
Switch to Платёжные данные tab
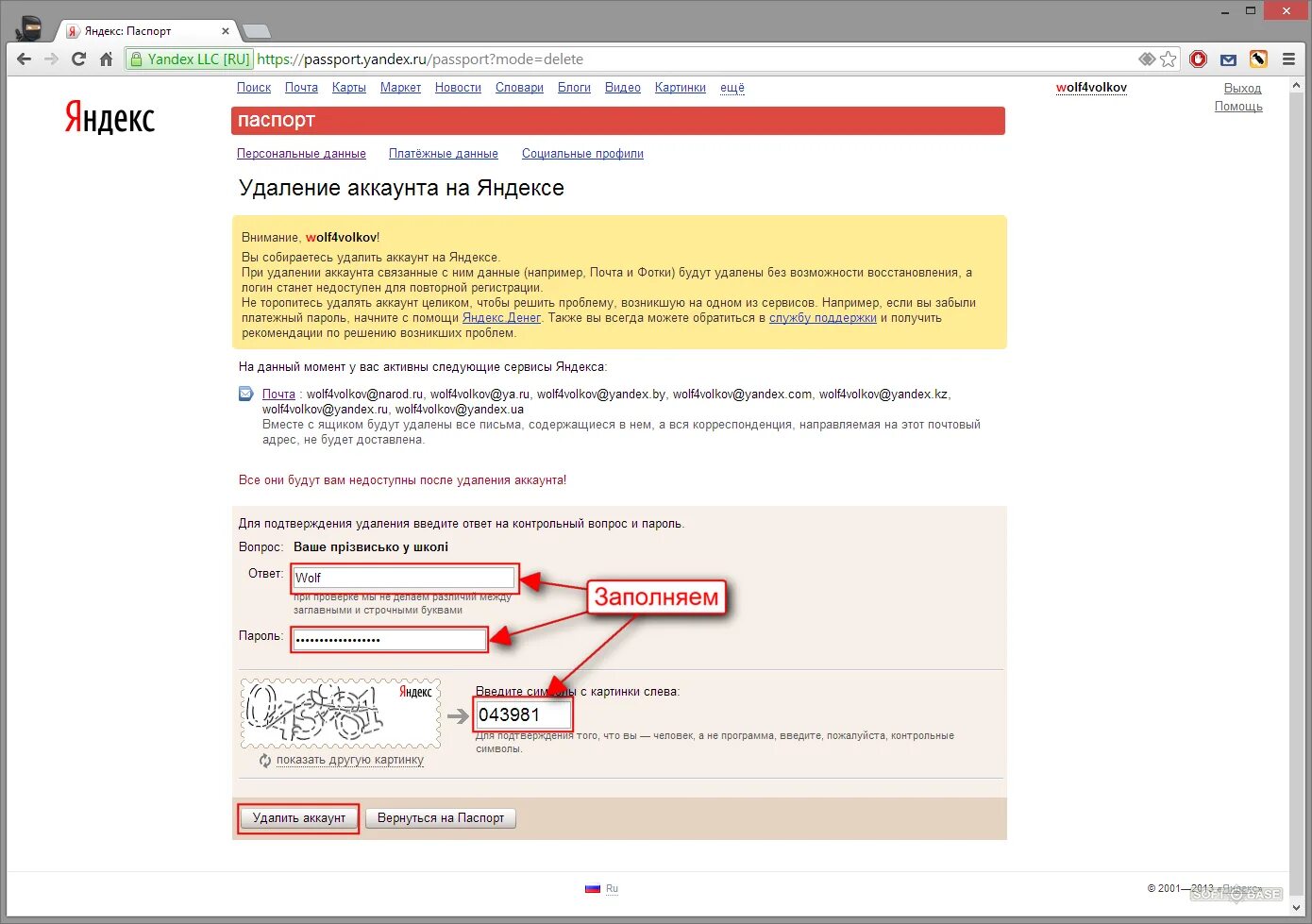tap(444, 153)
